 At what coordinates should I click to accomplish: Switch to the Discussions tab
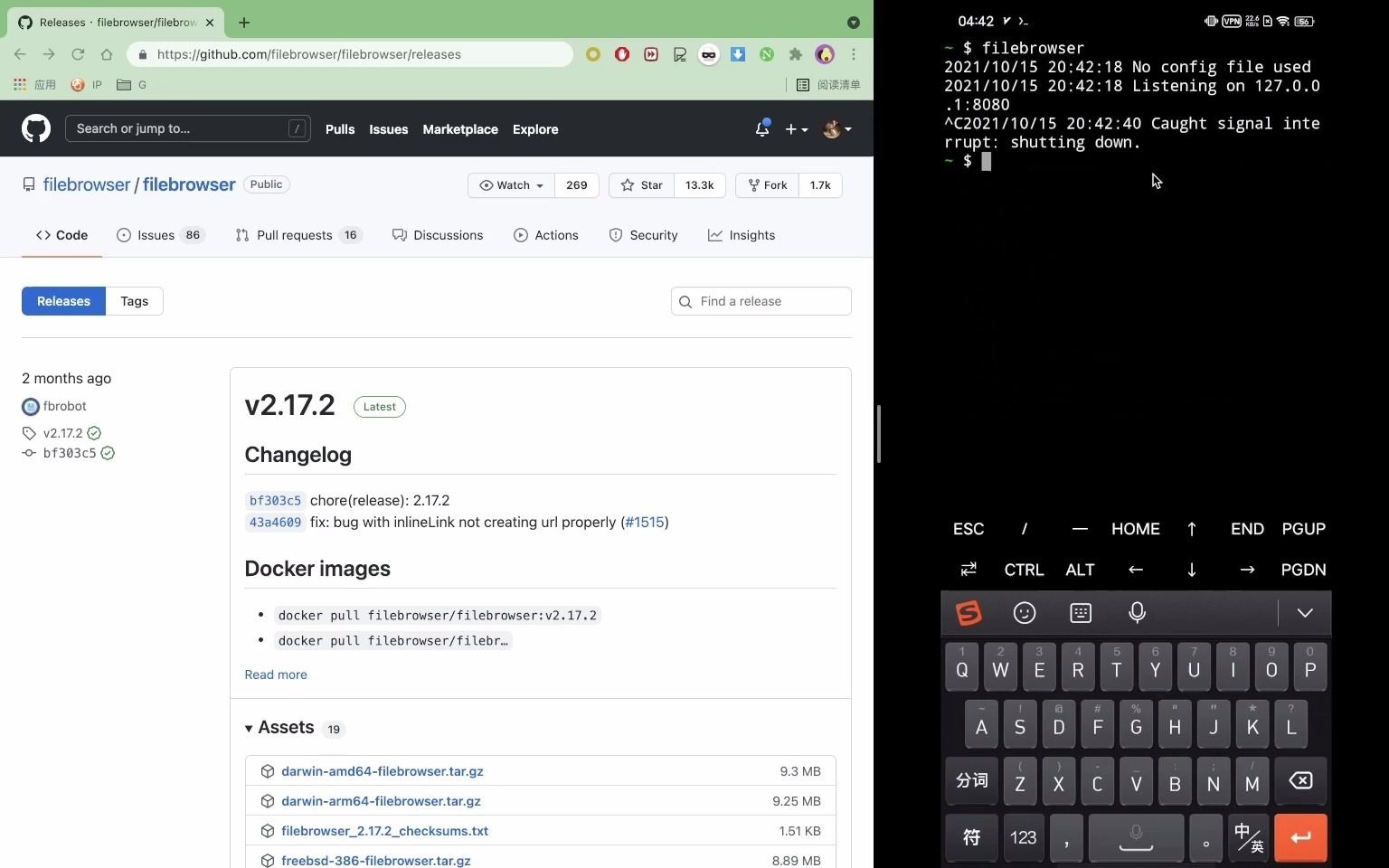(438, 235)
